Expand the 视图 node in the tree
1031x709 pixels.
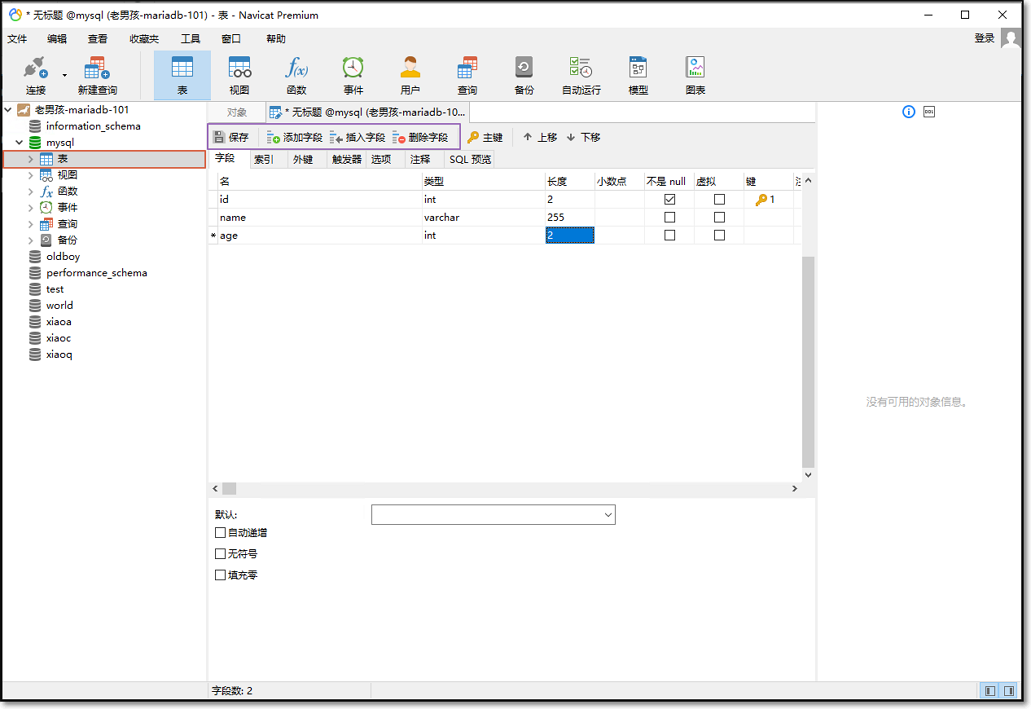pyautogui.click(x=31, y=175)
